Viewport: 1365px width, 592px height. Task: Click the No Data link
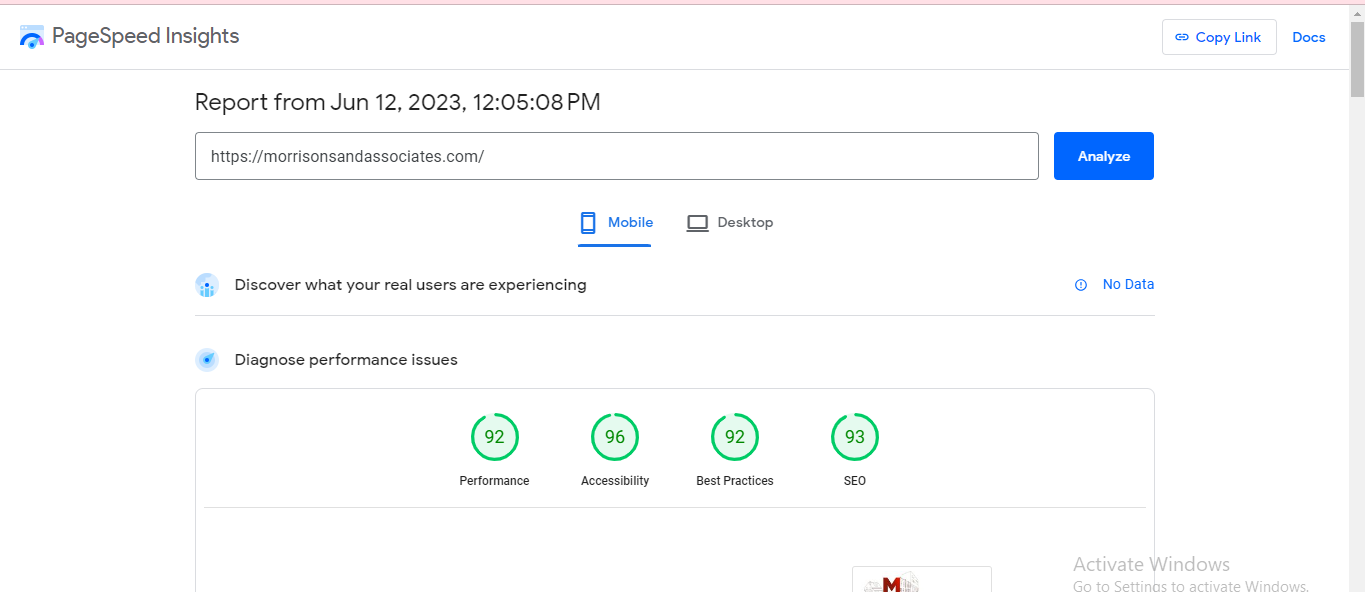click(1128, 285)
